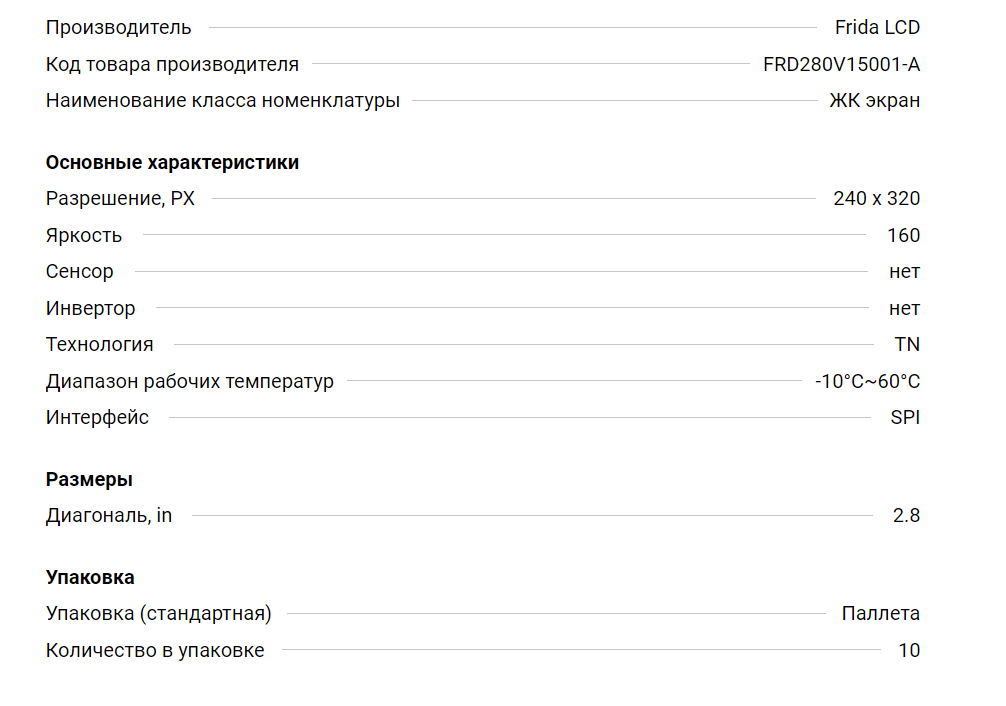
Task: Click the TN technology value
Action: coord(907,345)
